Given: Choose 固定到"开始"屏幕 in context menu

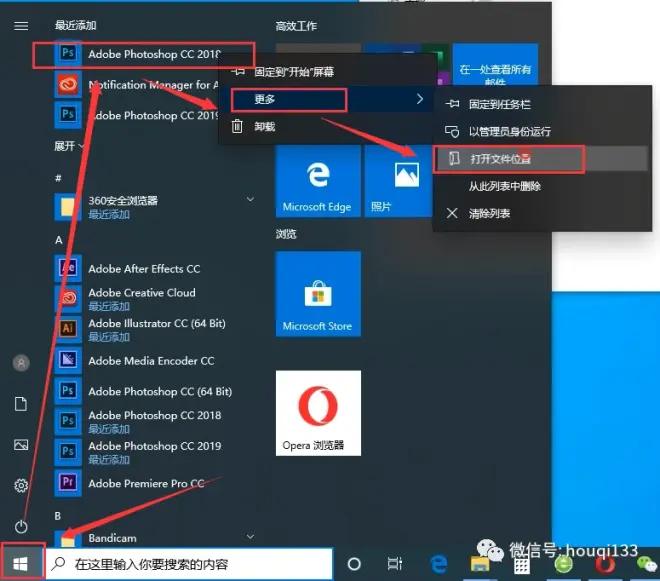Looking at the screenshot, I should pyautogui.click(x=326, y=72).
